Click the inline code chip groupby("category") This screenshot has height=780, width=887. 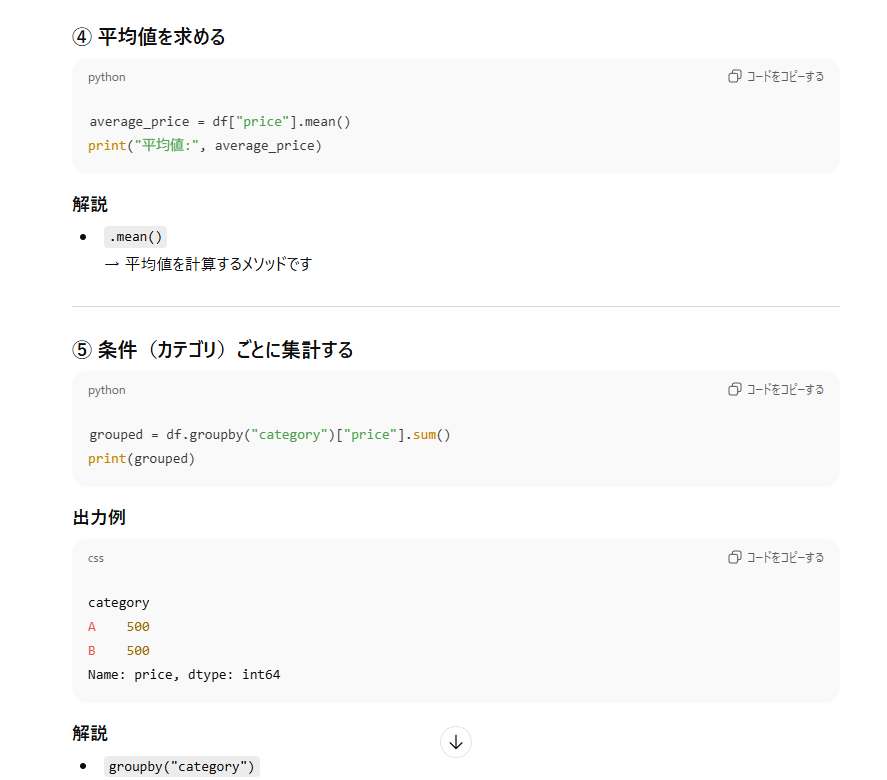(x=181, y=765)
